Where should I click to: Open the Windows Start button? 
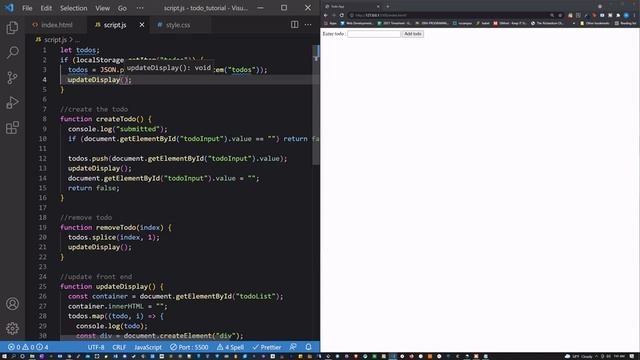[4, 356]
